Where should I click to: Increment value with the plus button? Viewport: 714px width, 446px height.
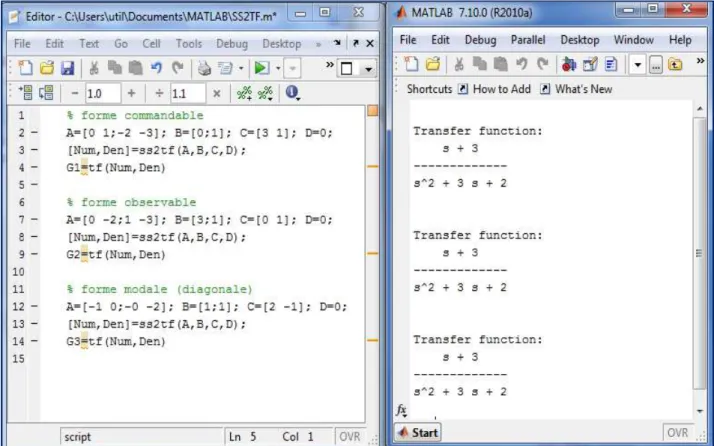click(x=132, y=93)
